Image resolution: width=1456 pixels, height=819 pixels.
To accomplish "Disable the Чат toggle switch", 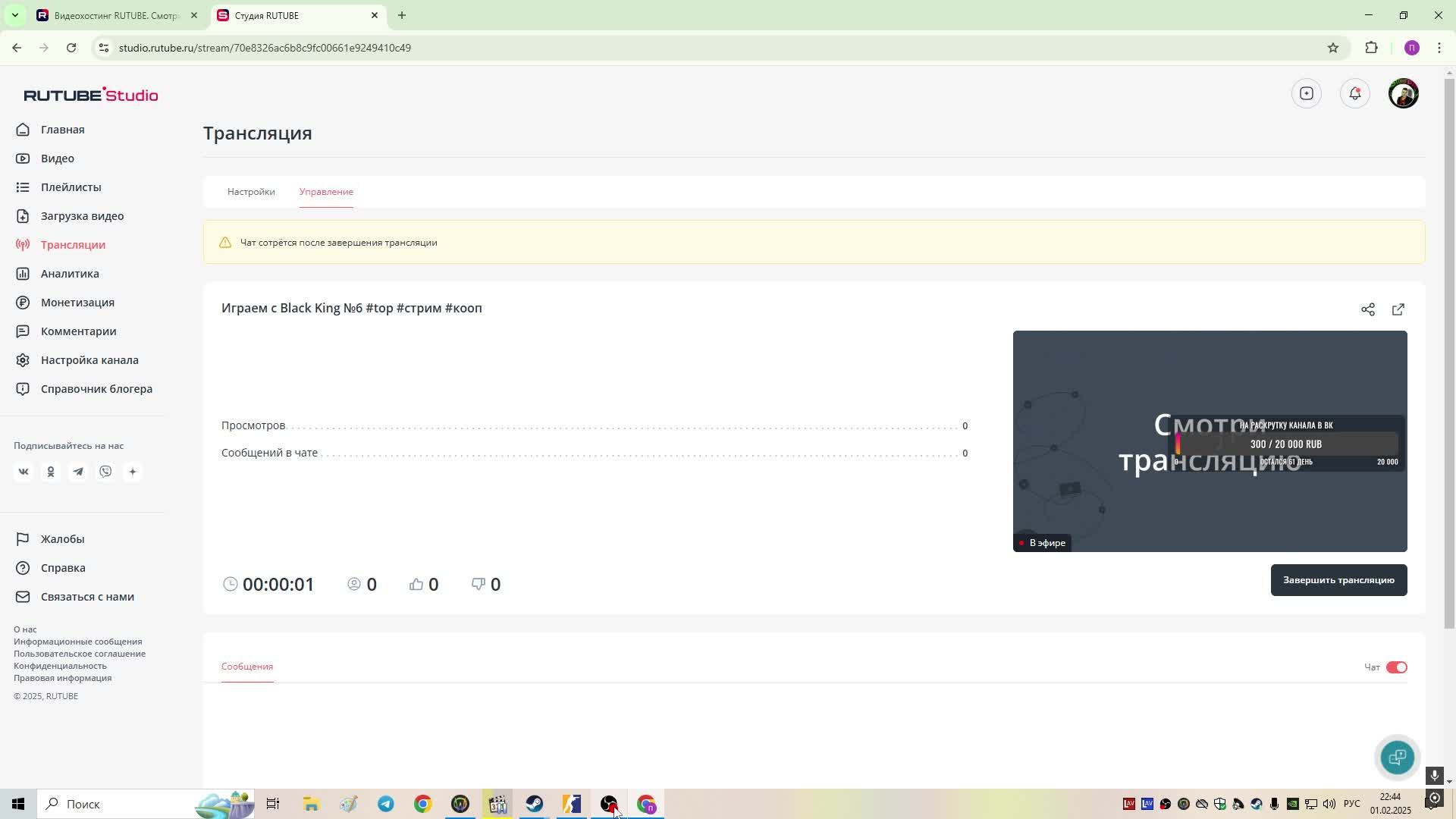I will 1396,667.
